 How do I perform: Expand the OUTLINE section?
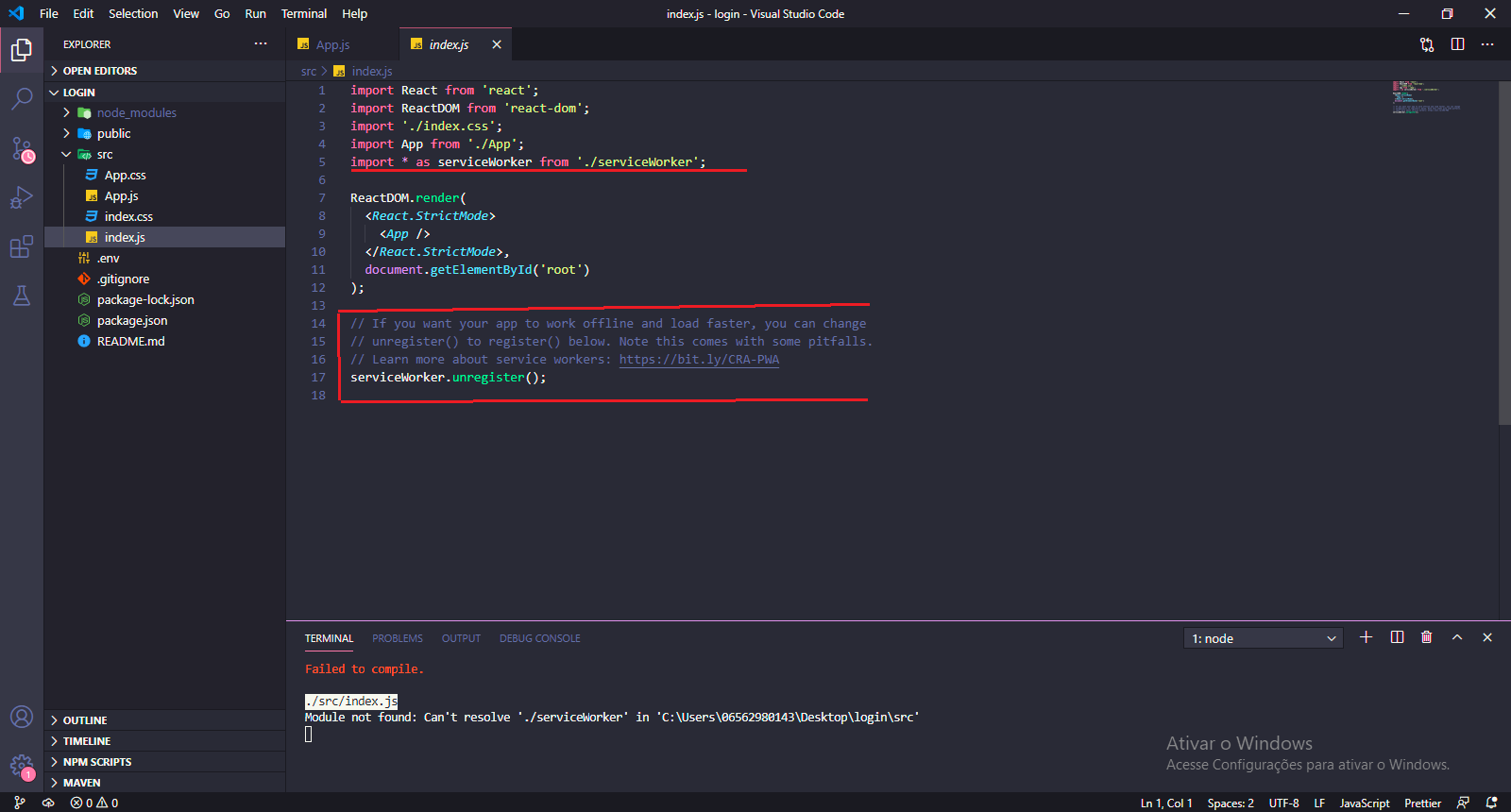pos(85,720)
